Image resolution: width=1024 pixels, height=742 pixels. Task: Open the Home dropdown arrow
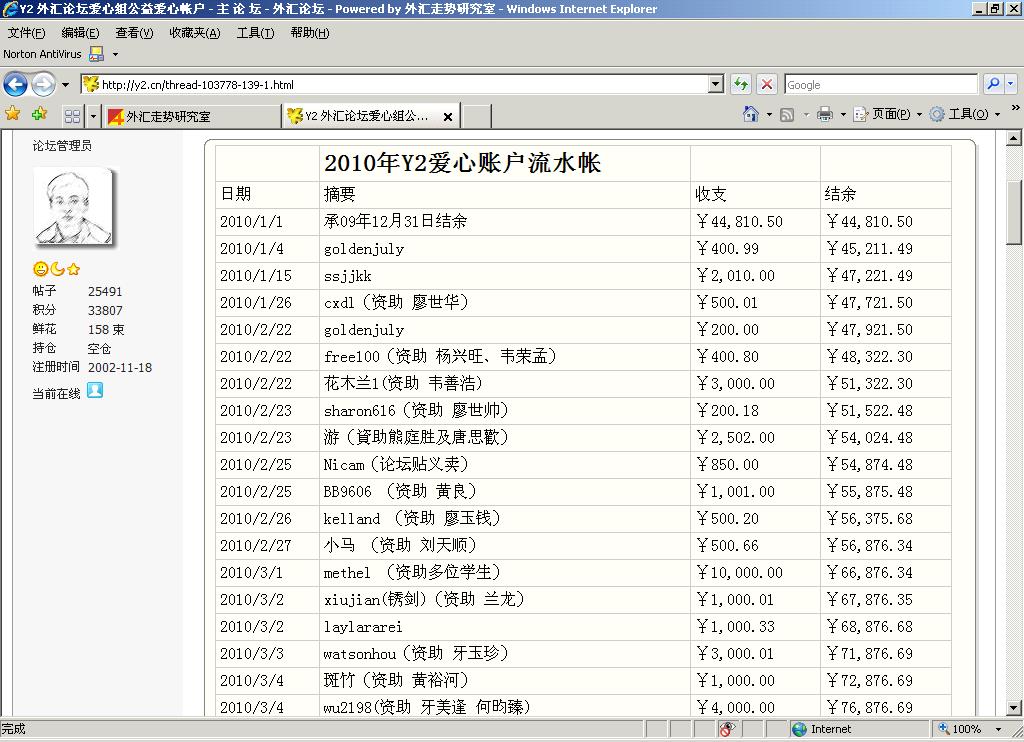pyautogui.click(x=769, y=115)
